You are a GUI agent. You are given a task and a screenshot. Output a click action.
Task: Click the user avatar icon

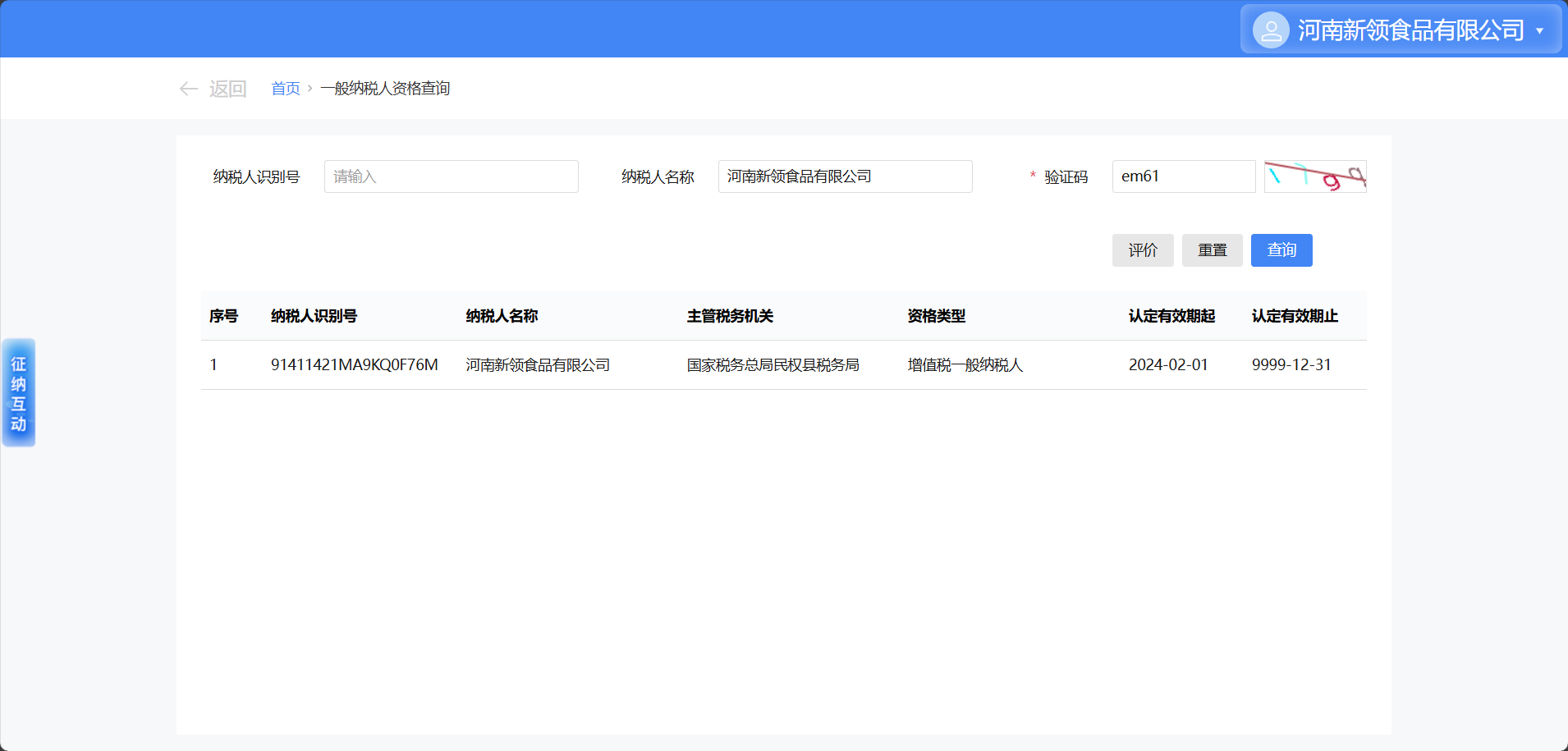click(1270, 30)
